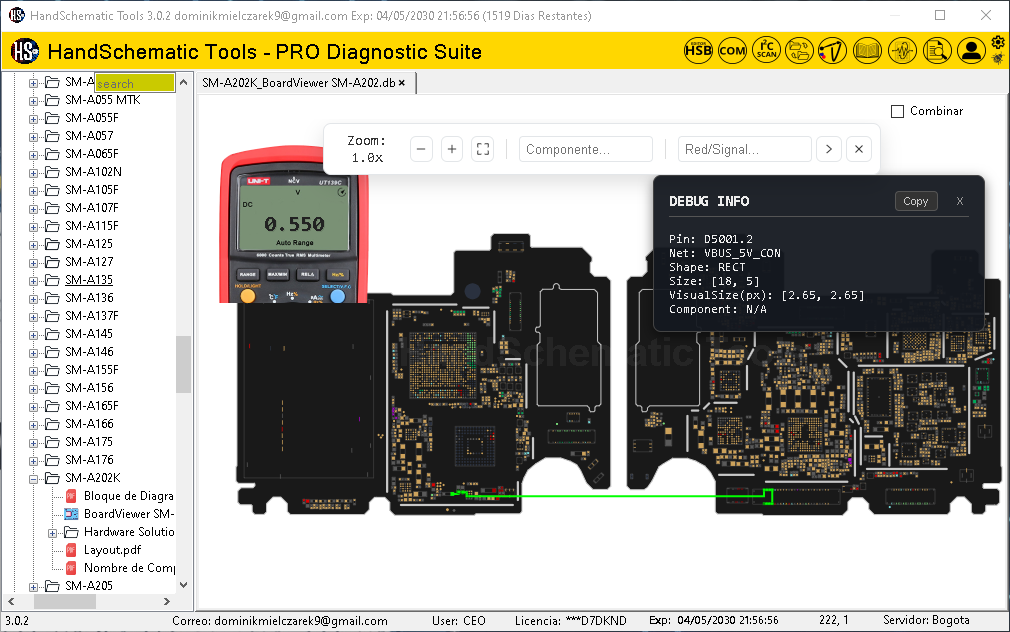Expand the SM-A176 tree node
Viewport: 1010px width, 632px height.
click(33, 461)
